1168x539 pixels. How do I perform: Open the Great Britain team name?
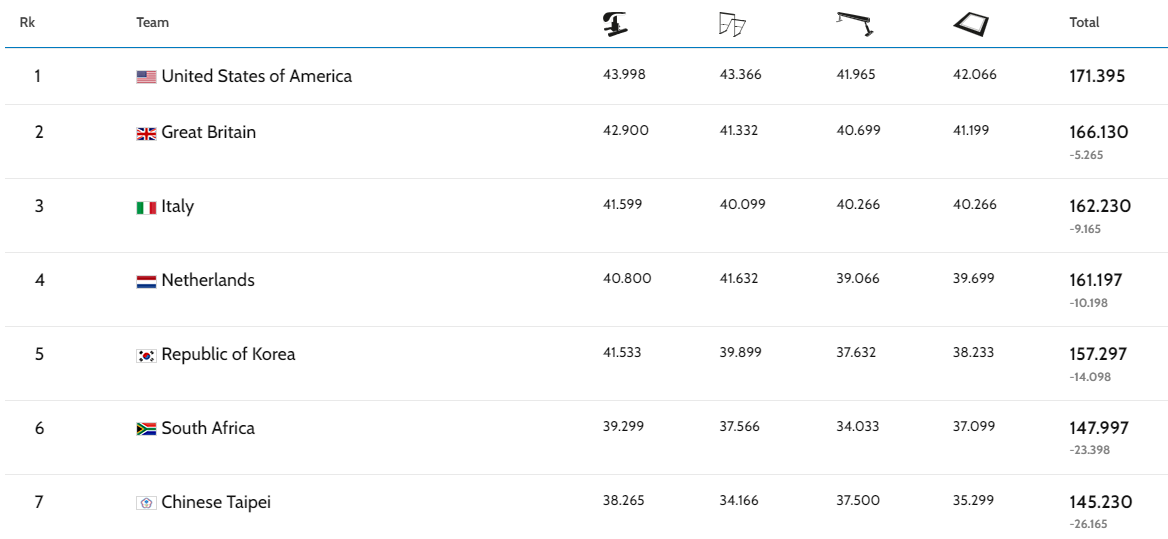click(208, 132)
